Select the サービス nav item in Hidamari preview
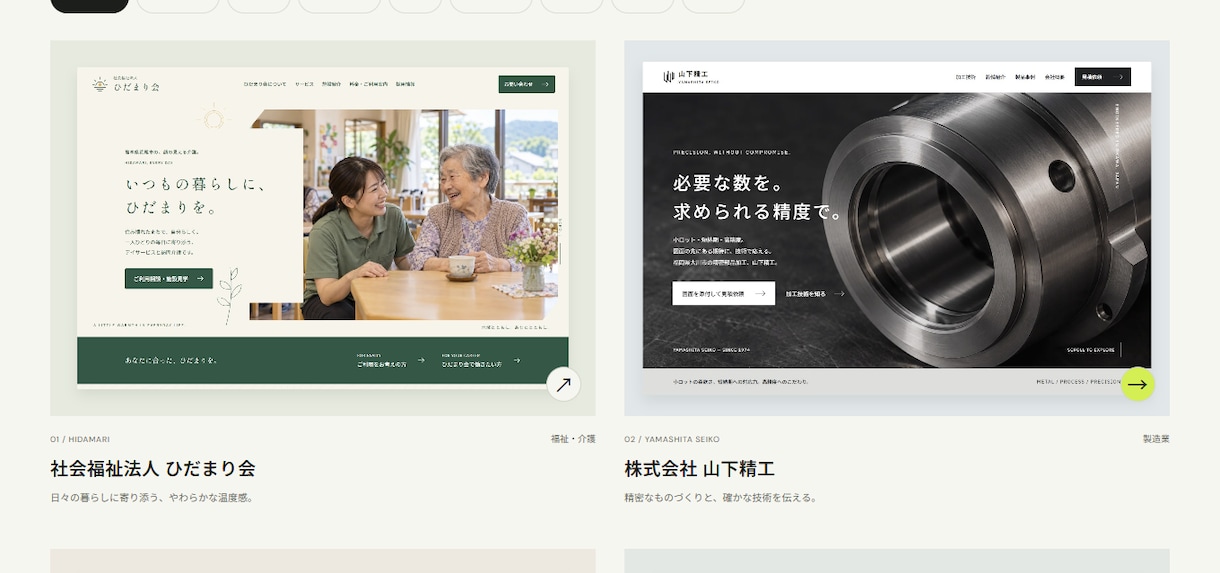The height and width of the screenshot is (573, 1220). [304, 85]
